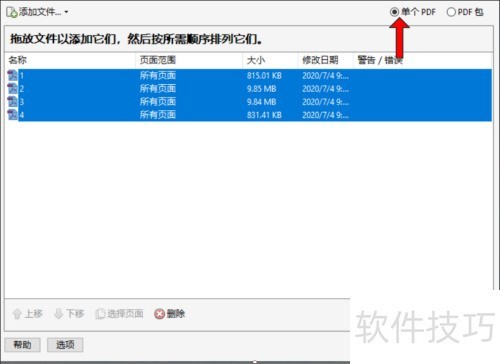Open the 选项 options button
This screenshot has width=500, height=364.
point(65,345)
